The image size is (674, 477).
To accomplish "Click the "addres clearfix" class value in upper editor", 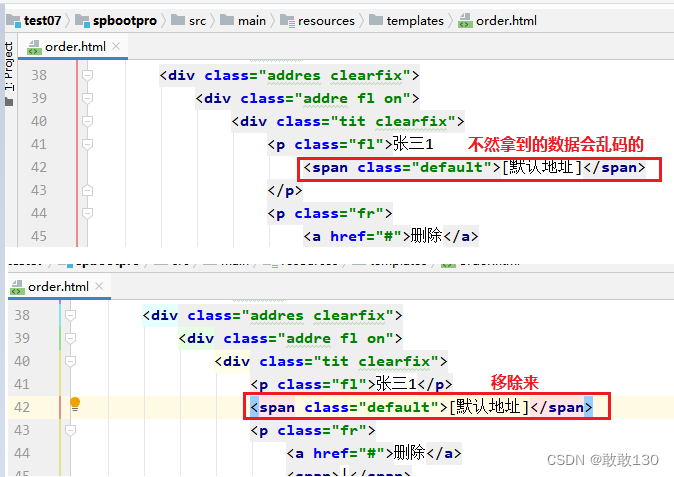I will point(335,76).
